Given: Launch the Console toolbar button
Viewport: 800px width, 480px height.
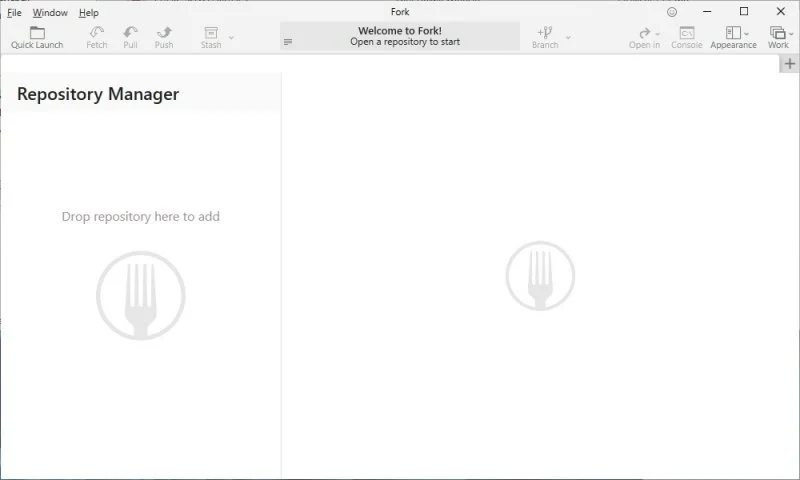Looking at the screenshot, I should [x=687, y=37].
